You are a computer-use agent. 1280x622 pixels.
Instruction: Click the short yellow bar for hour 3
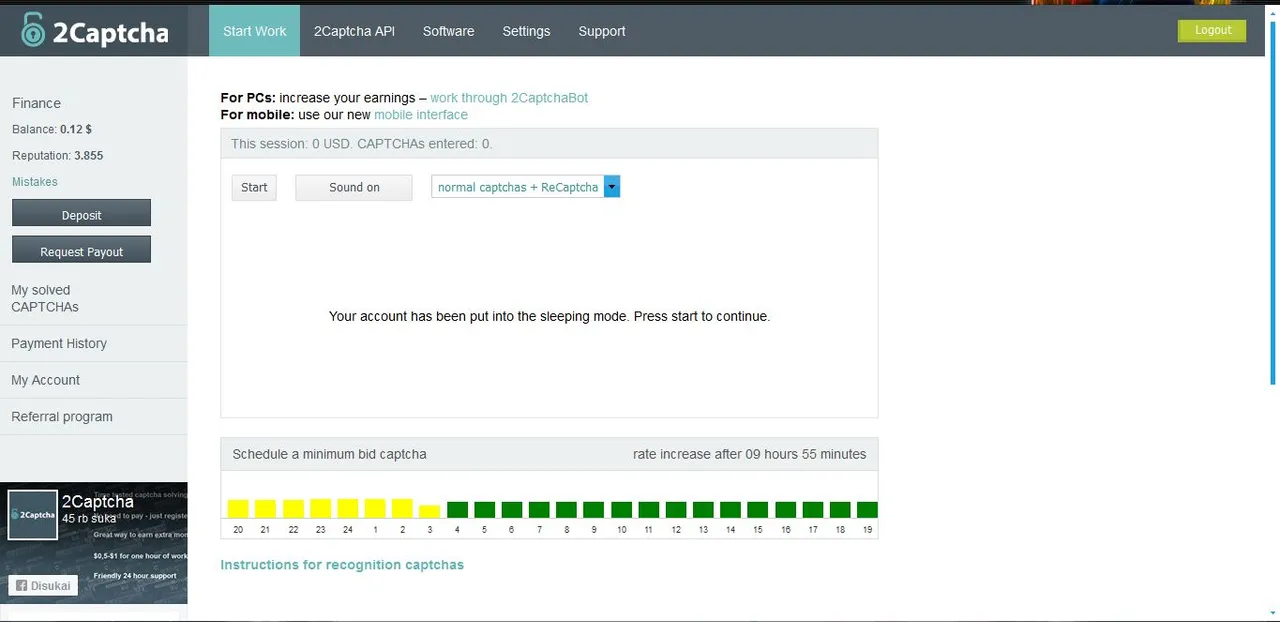[x=429, y=511]
